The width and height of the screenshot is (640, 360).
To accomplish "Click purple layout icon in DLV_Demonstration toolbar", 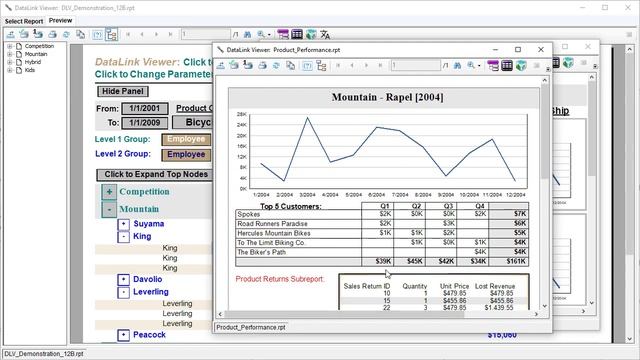I will click(x=283, y=34).
